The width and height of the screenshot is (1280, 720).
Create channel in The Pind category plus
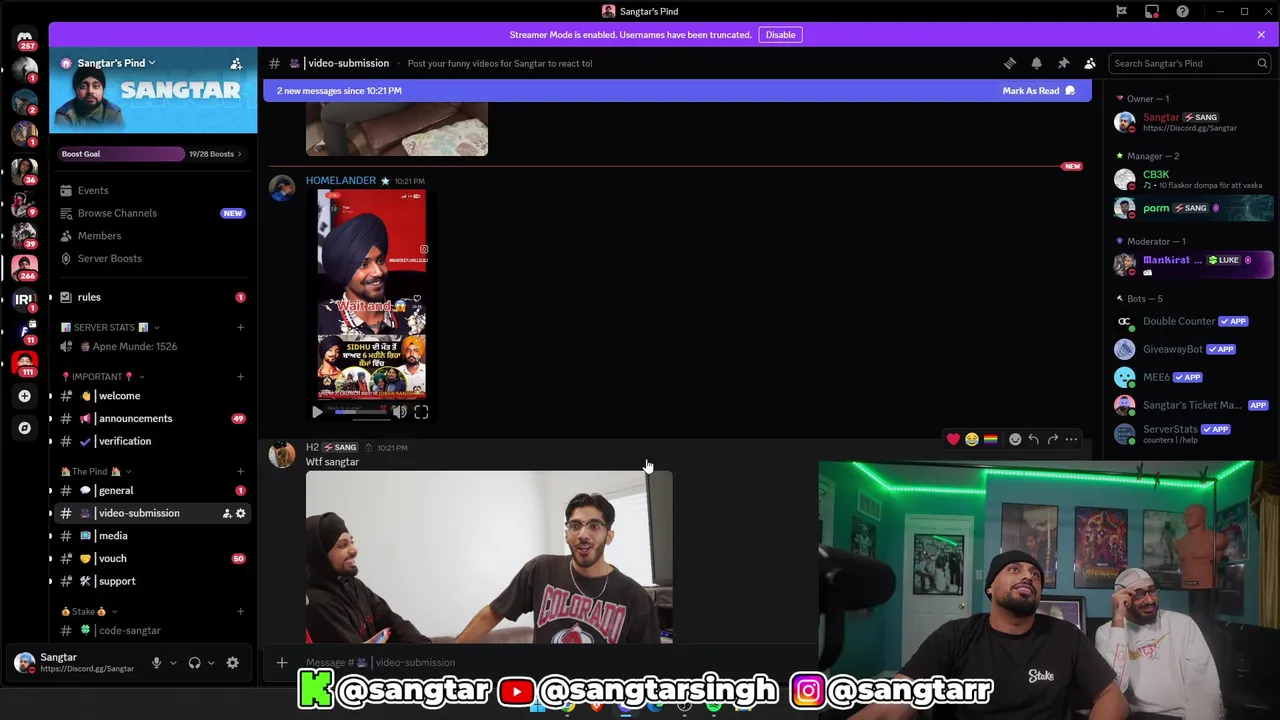pyautogui.click(x=240, y=471)
